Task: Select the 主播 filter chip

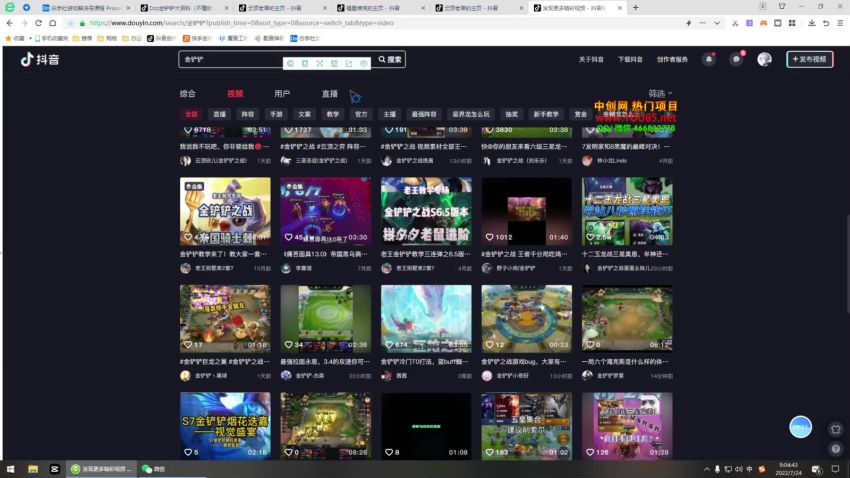Action: (390, 114)
